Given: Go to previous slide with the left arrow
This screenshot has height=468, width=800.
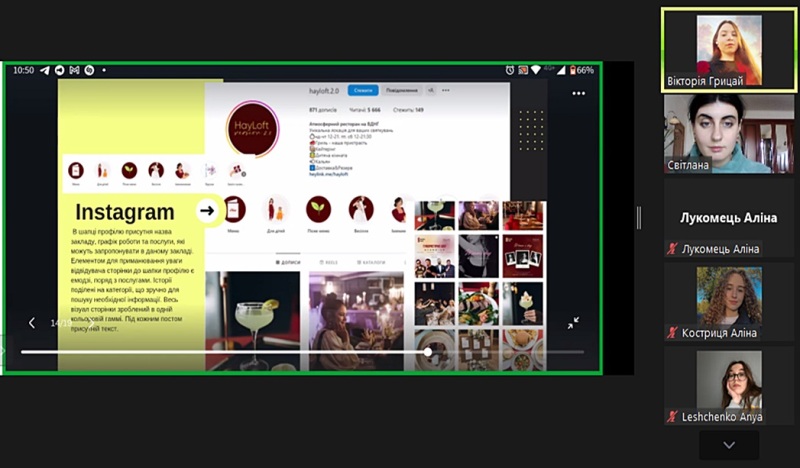Looking at the screenshot, I should coord(32,323).
